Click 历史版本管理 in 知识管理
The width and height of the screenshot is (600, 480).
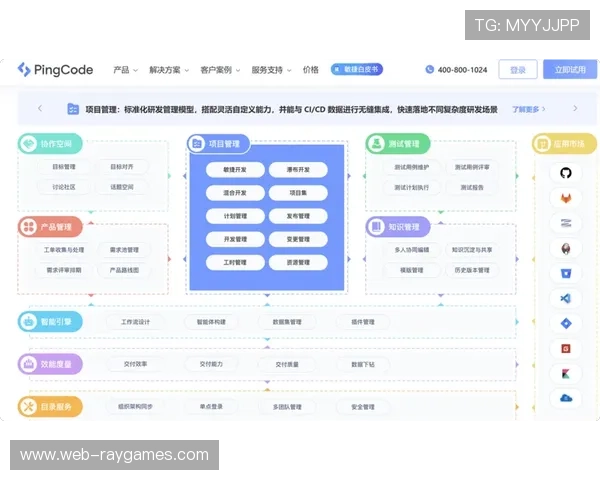coord(472,270)
